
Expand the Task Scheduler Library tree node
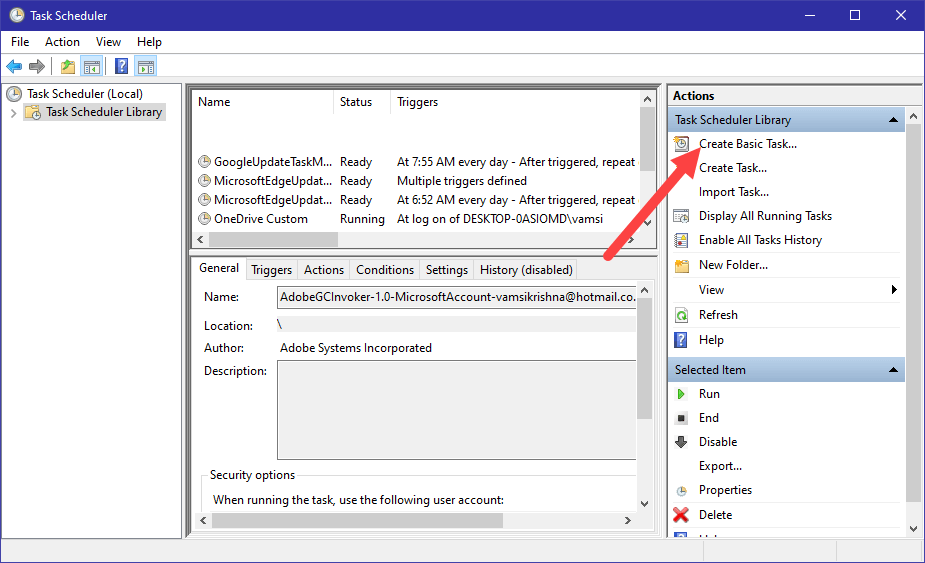pos(13,112)
